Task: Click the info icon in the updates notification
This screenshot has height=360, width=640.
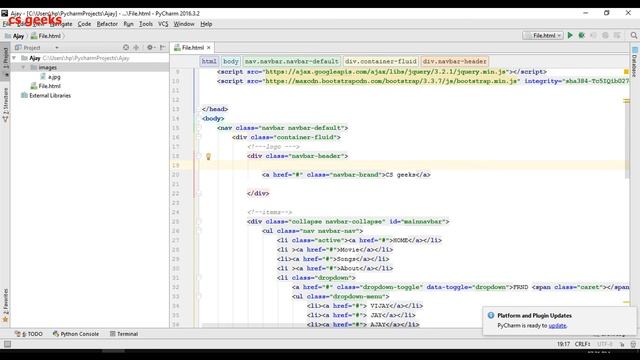Action: point(491,316)
